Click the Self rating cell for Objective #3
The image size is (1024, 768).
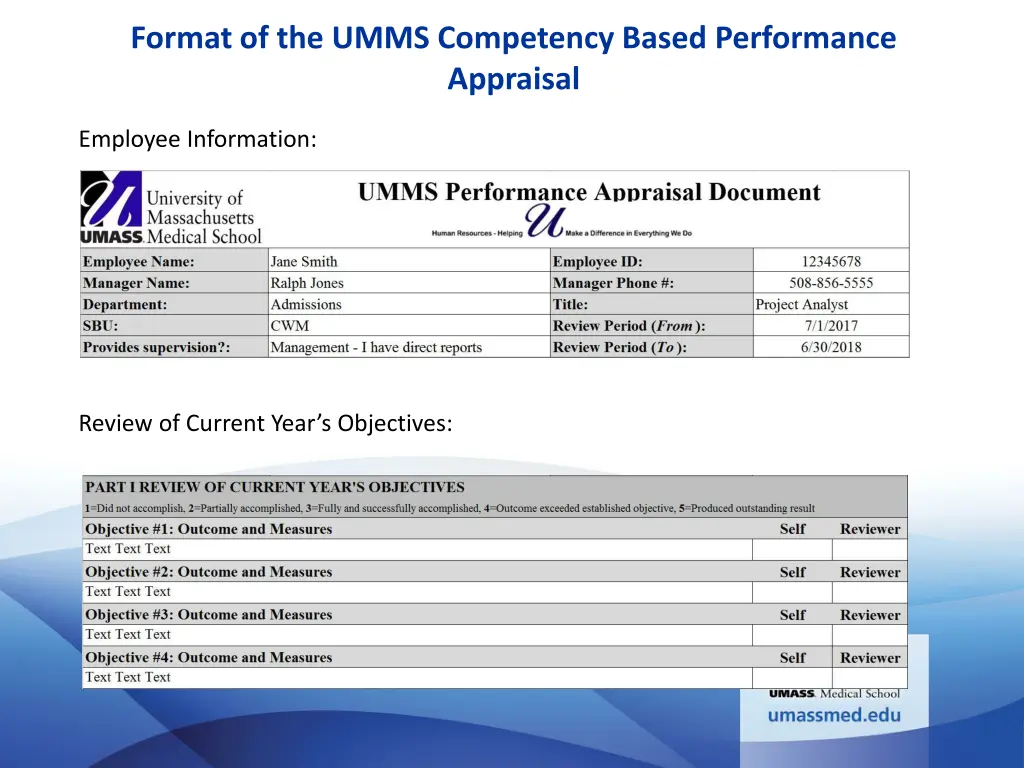point(792,635)
